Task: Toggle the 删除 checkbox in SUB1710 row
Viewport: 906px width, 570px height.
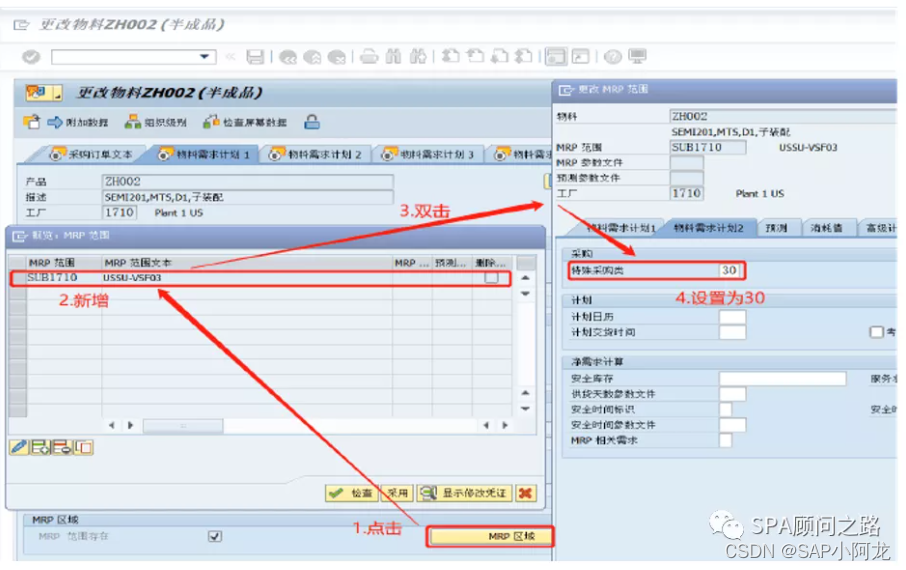Action: click(491, 278)
